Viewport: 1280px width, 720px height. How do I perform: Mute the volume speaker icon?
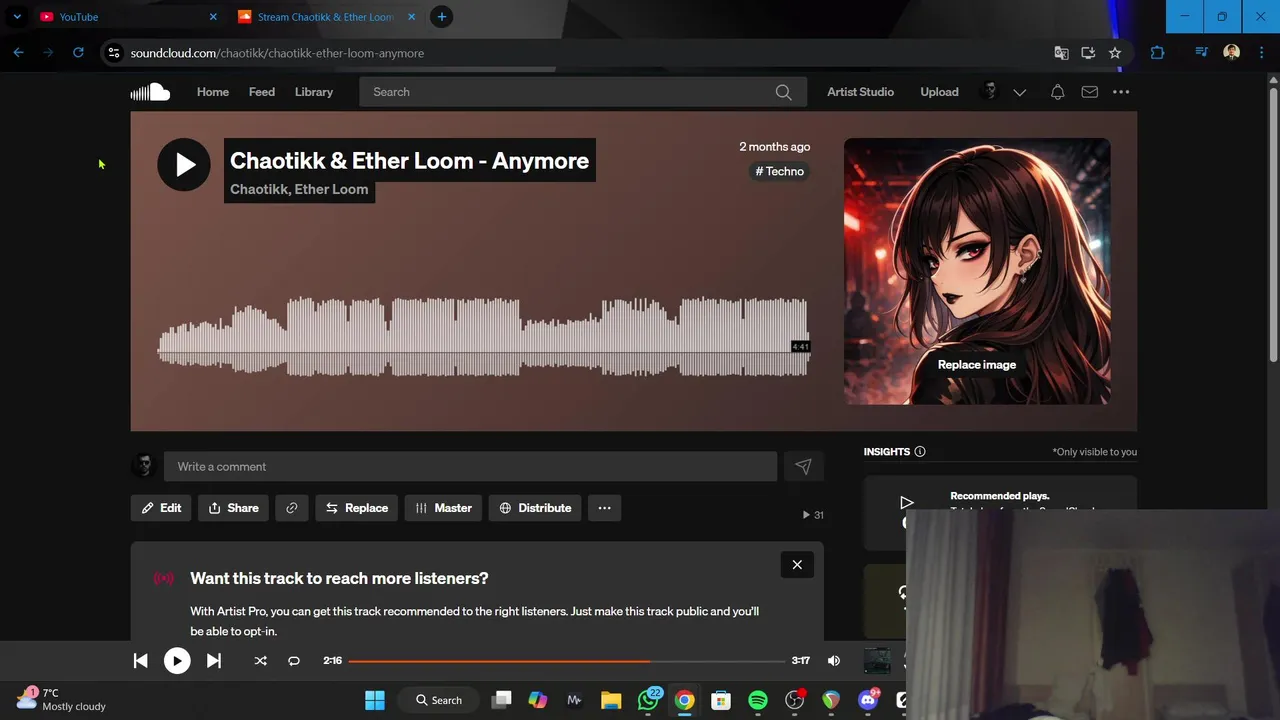click(834, 660)
